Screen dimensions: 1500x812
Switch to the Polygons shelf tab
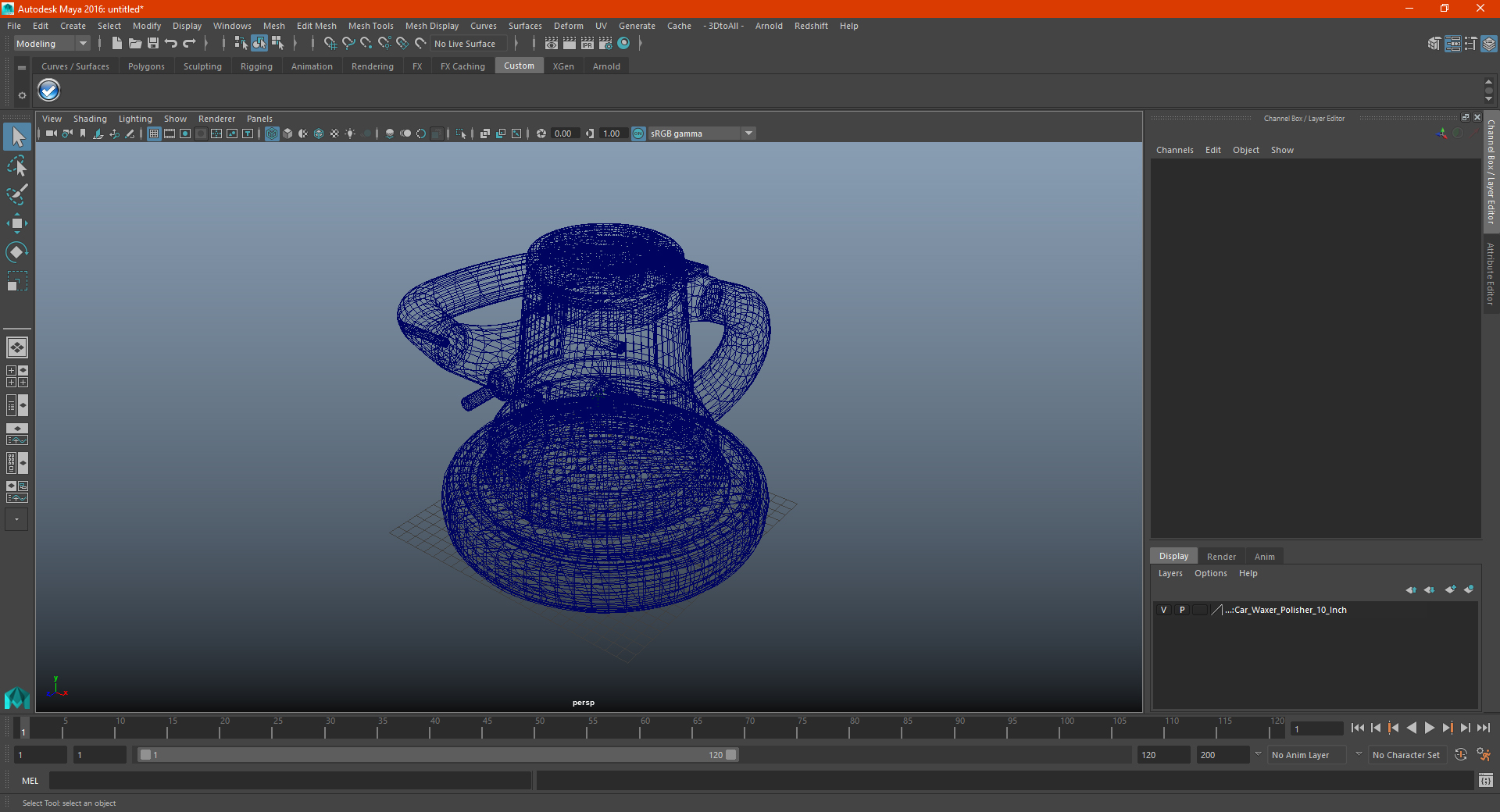(146, 66)
